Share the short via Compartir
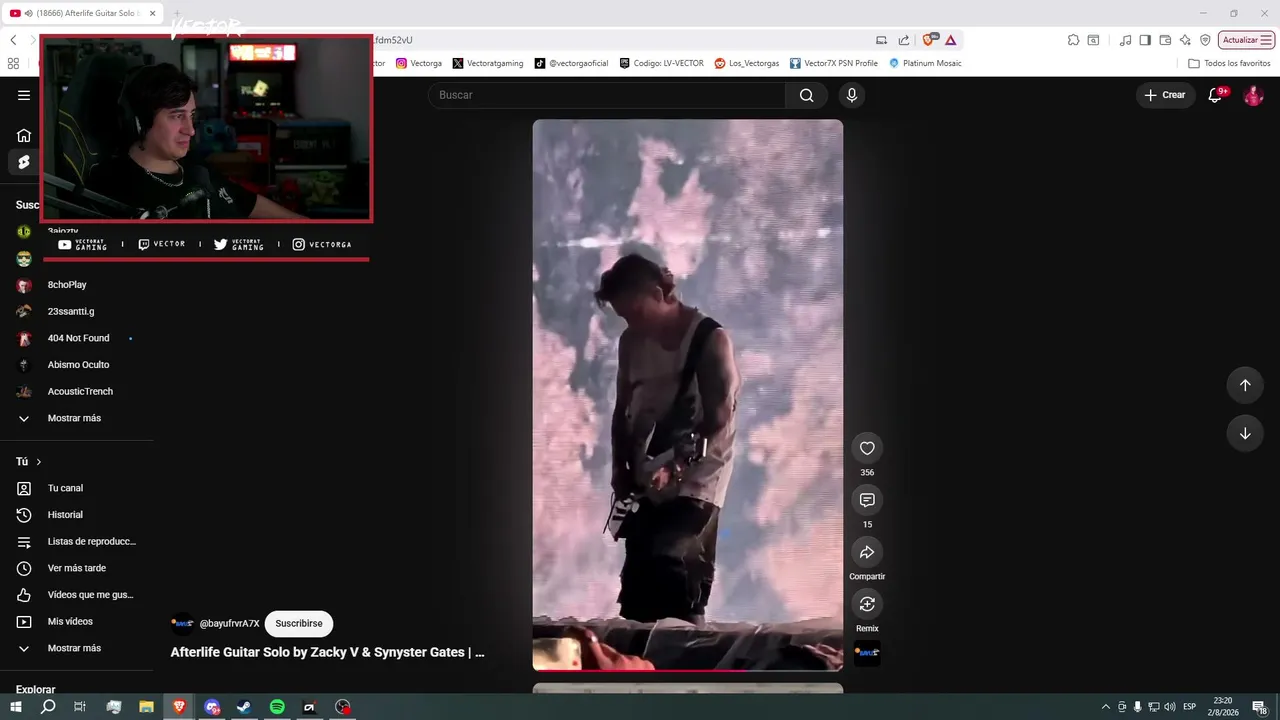The height and width of the screenshot is (720, 1280). [x=867, y=552]
